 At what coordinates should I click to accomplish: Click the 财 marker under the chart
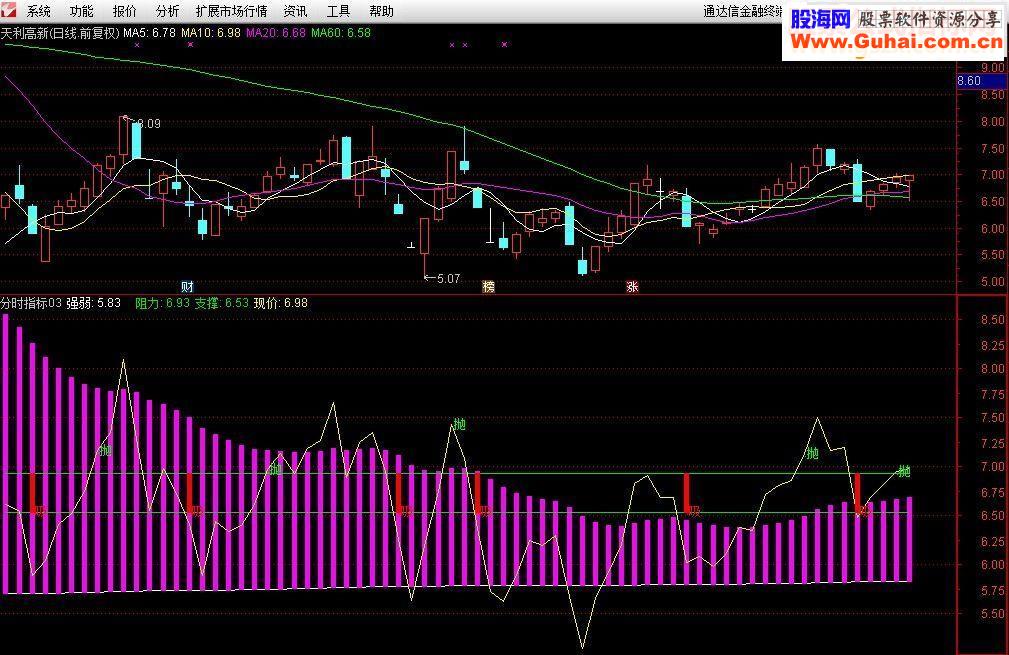pyautogui.click(x=187, y=286)
